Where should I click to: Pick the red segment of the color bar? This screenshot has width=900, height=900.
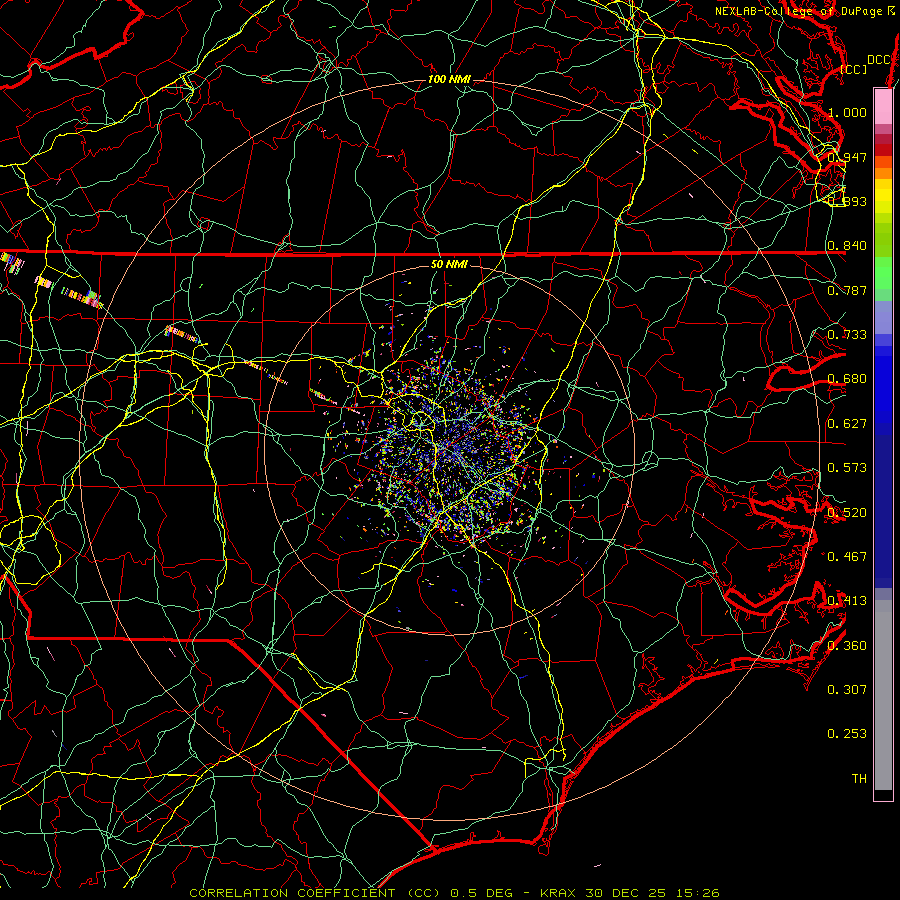tap(883, 150)
